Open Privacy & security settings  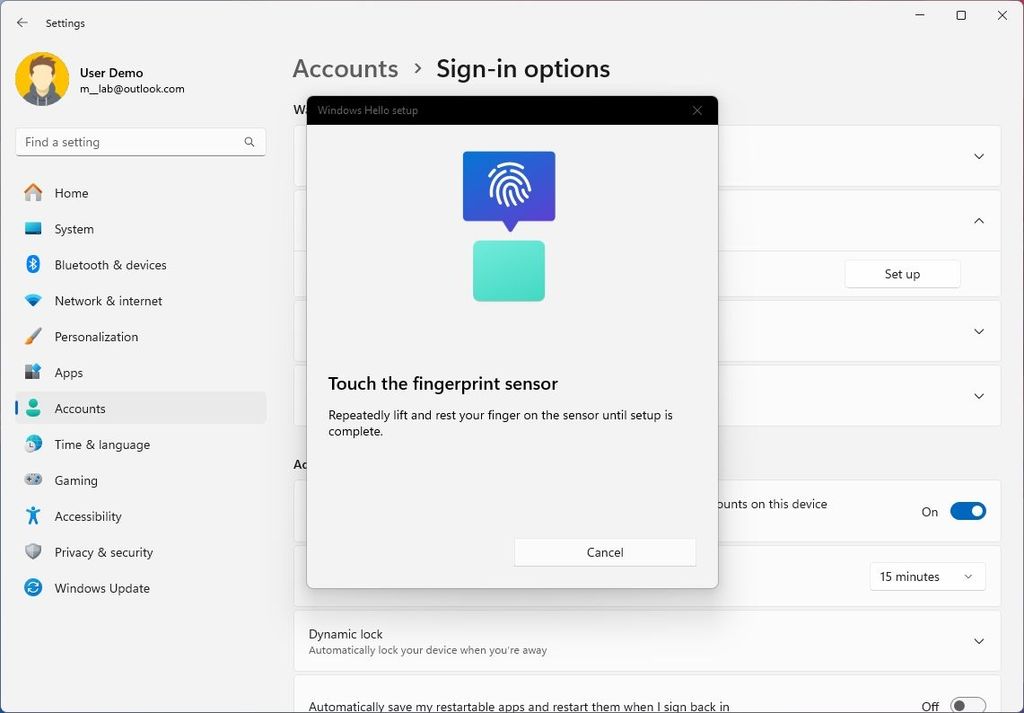(x=104, y=551)
